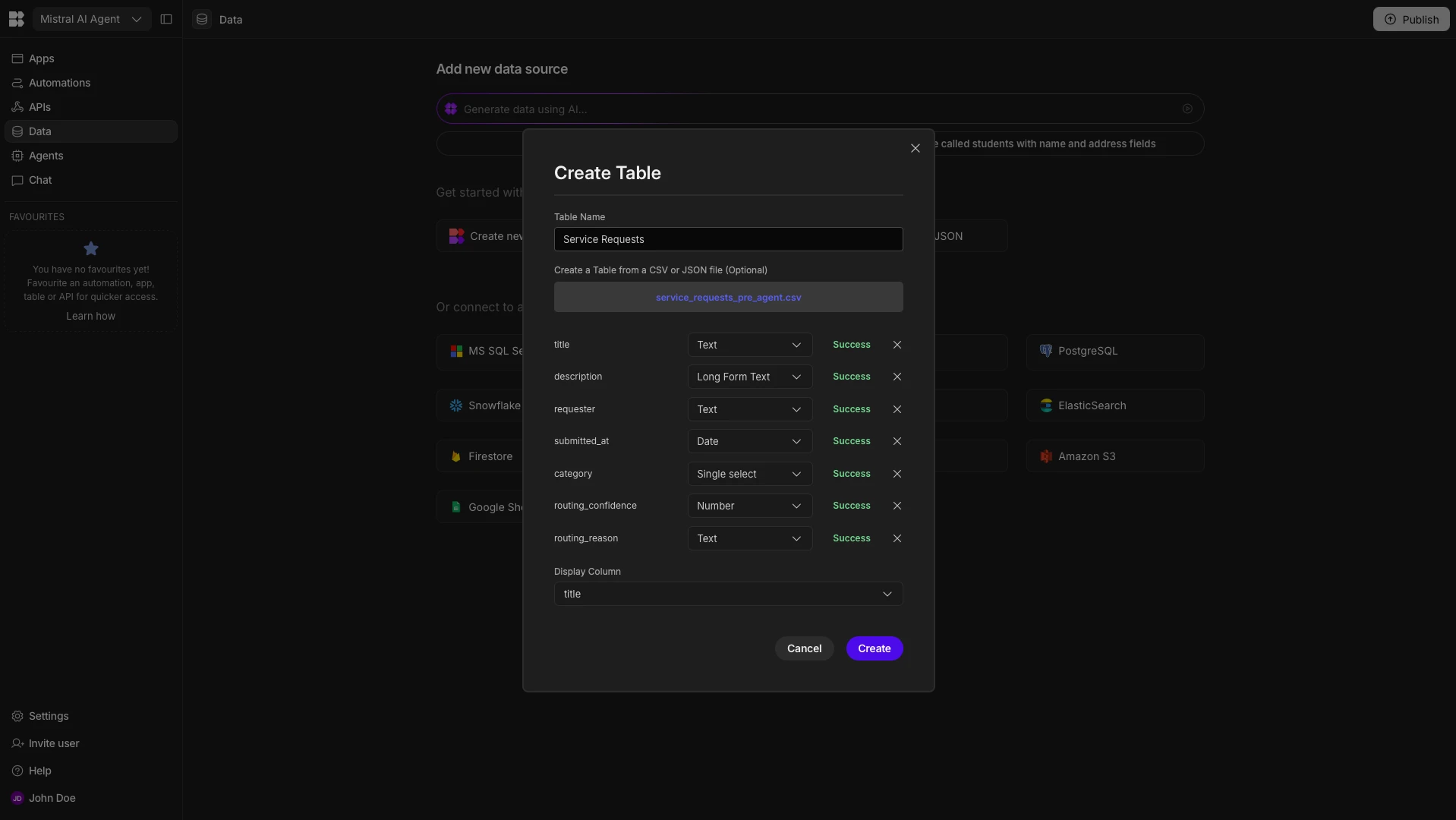The height and width of the screenshot is (820, 1456).
Task: Click the Data database icon in header
Action: pyautogui.click(x=202, y=19)
